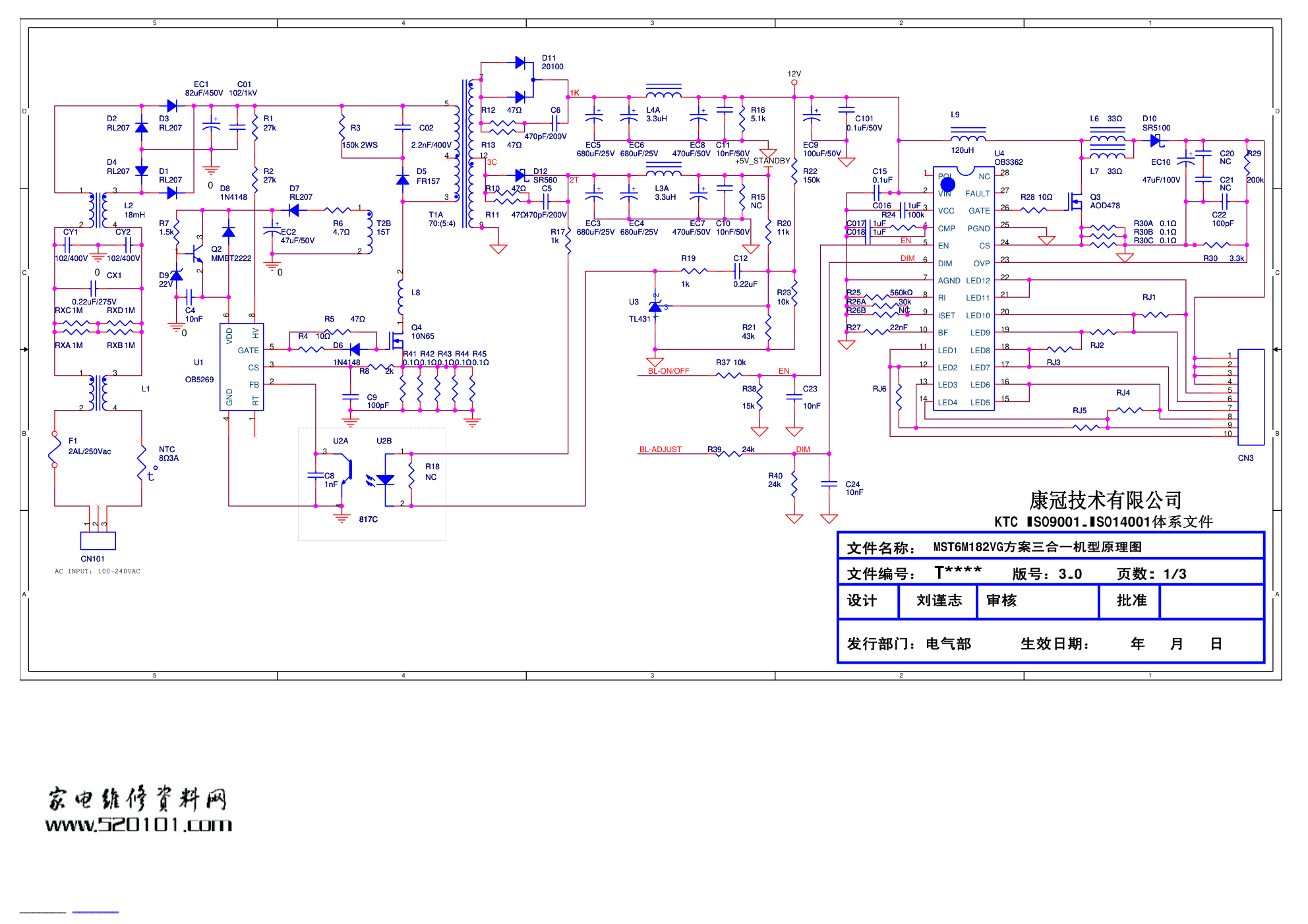This screenshot has width=1308, height=924.
Task: Select the C24 10nF capacitor label
Action: point(854,488)
